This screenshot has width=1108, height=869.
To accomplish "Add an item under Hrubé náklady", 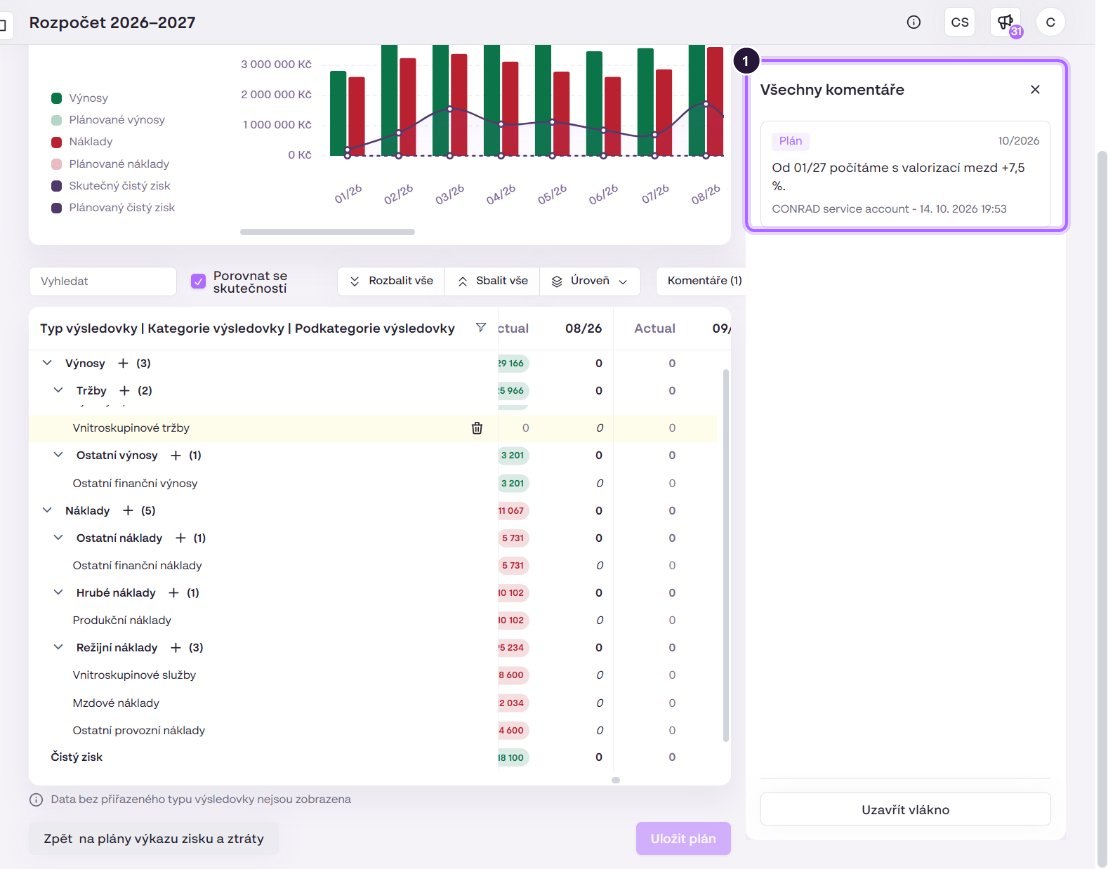I will coord(173,593).
